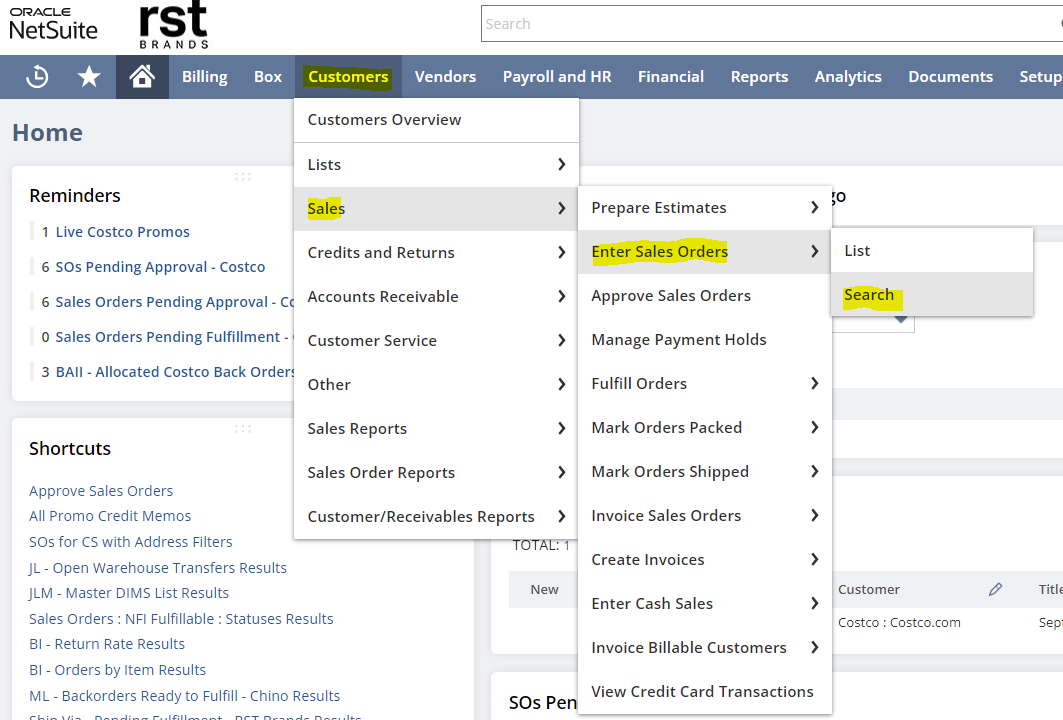The width and height of the screenshot is (1063, 720).
Task: Open SOs for CS with Address Filters shortcut
Action: [x=131, y=542]
